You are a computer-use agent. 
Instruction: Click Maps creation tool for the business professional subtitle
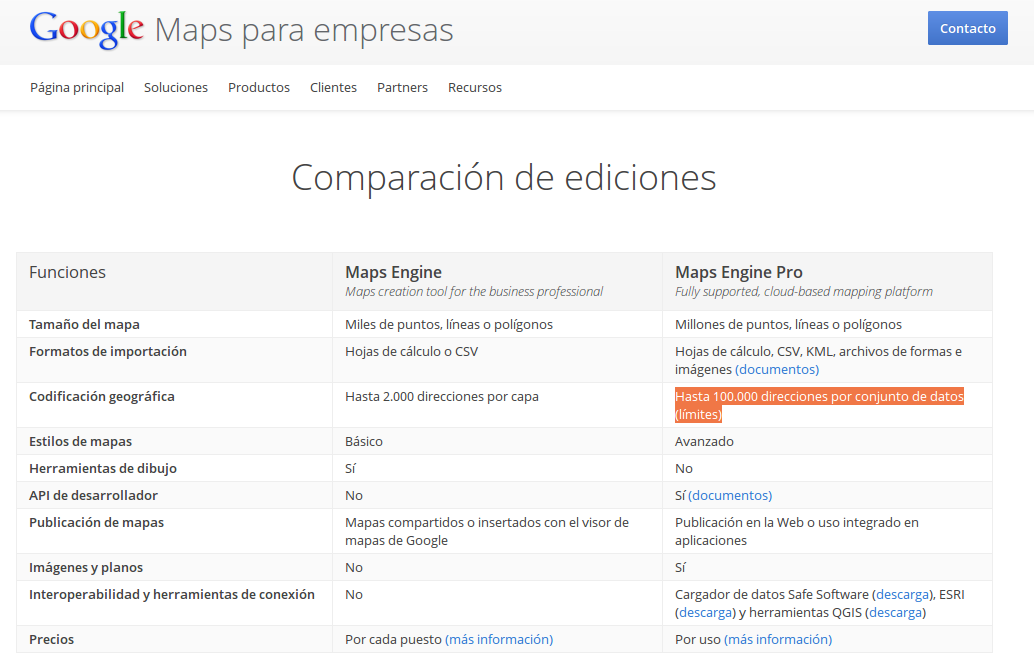[474, 292]
